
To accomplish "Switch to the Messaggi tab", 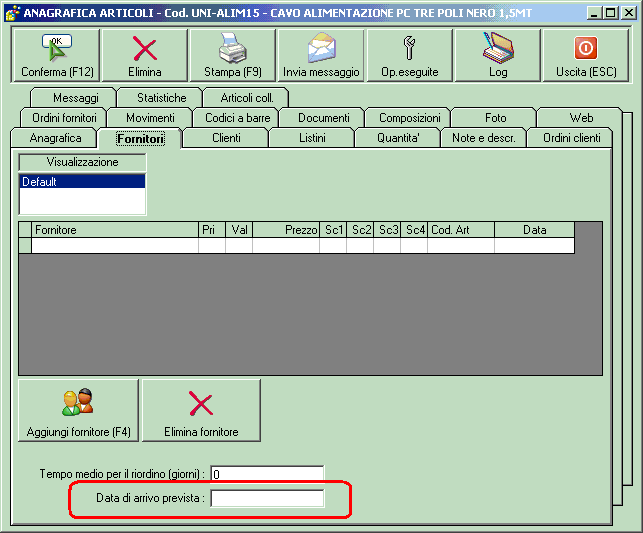I will 76,98.
